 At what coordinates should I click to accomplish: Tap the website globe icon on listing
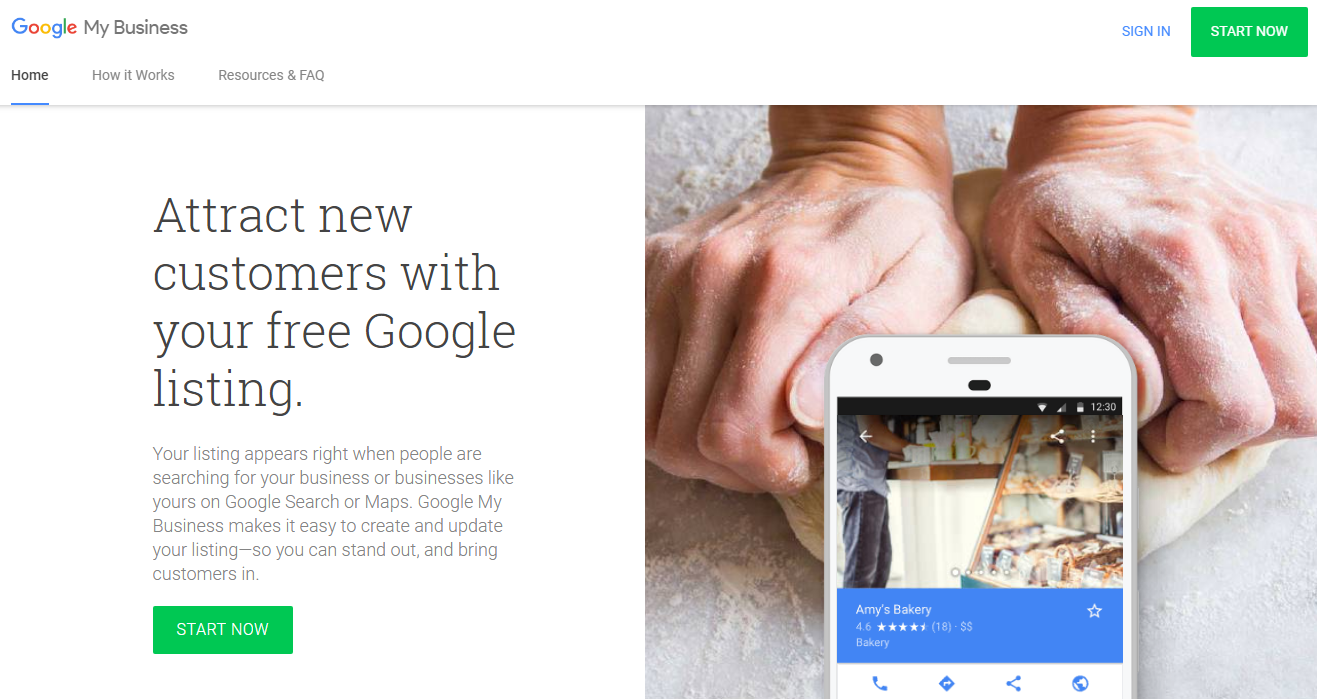tap(1080, 684)
